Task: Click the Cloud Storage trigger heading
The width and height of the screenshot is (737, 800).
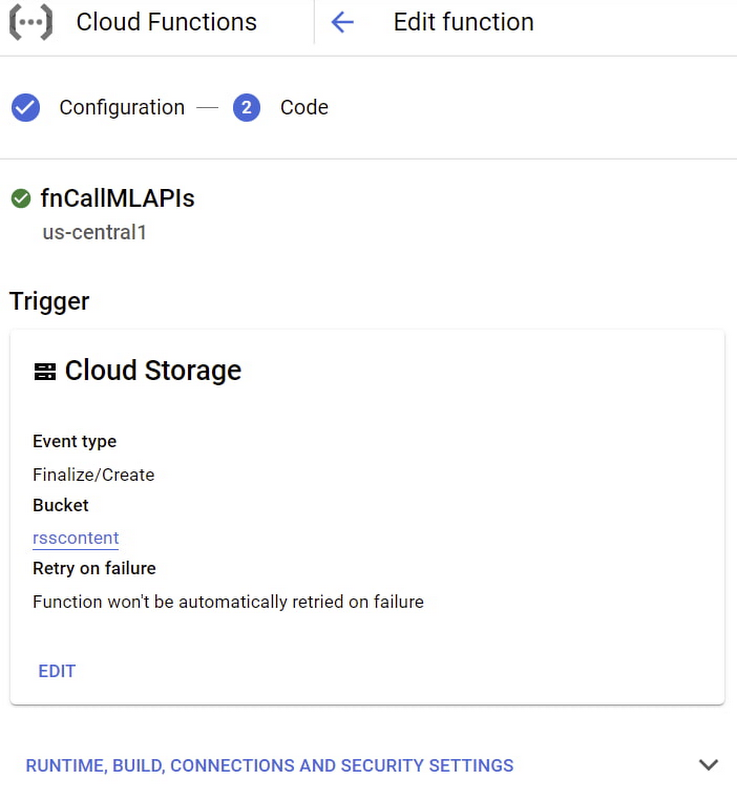Action: 152,371
